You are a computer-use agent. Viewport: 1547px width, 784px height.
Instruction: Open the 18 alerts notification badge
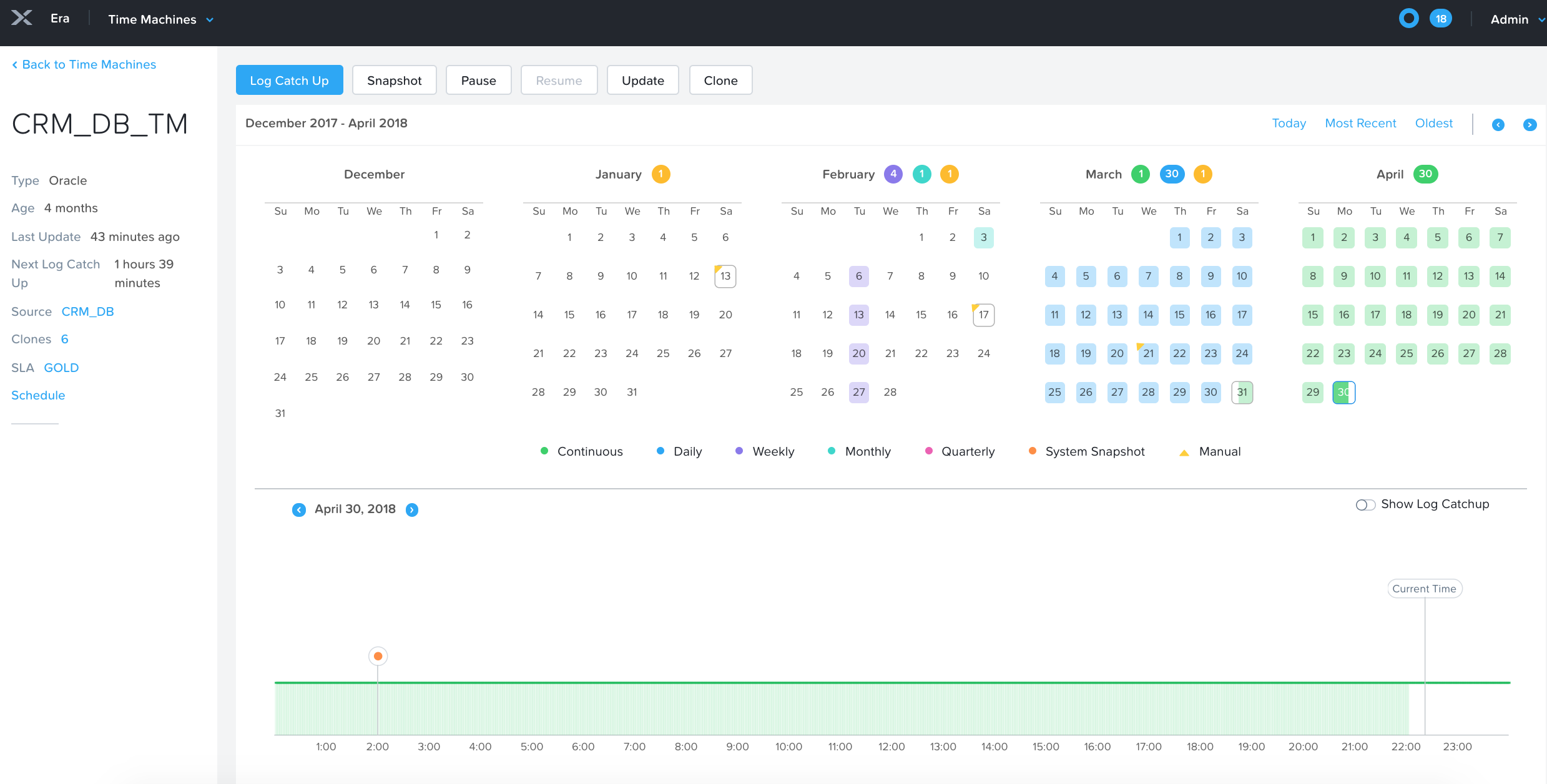(x=1441, y=19)
